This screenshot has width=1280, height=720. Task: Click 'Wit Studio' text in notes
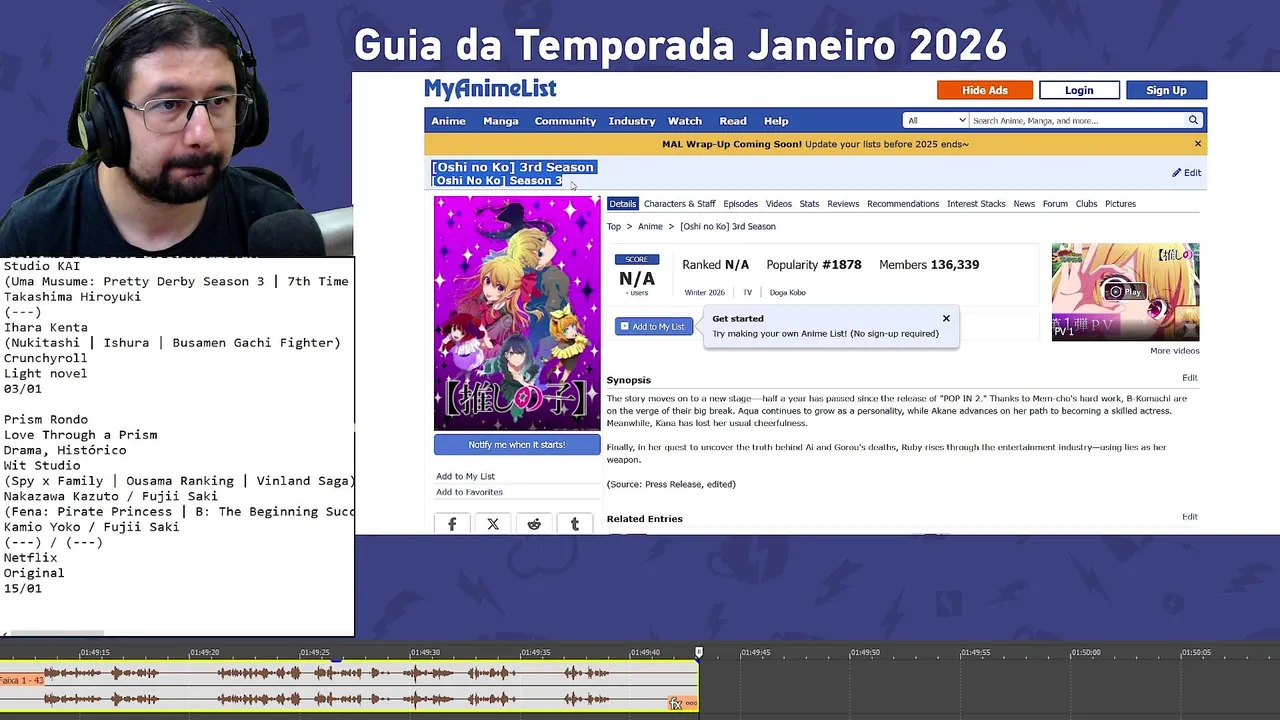click(42, 466)
